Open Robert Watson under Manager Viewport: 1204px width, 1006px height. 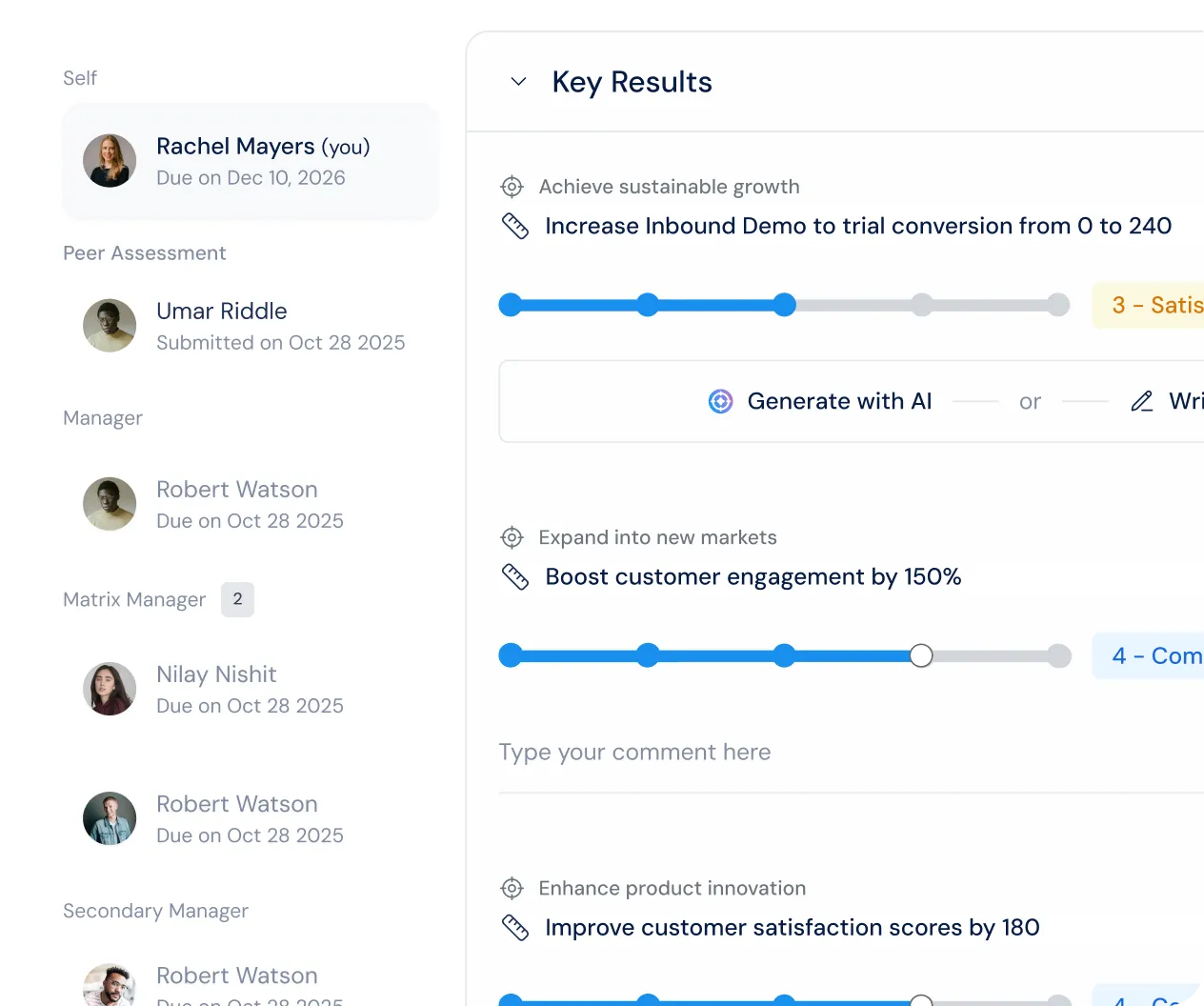[251, 504]
